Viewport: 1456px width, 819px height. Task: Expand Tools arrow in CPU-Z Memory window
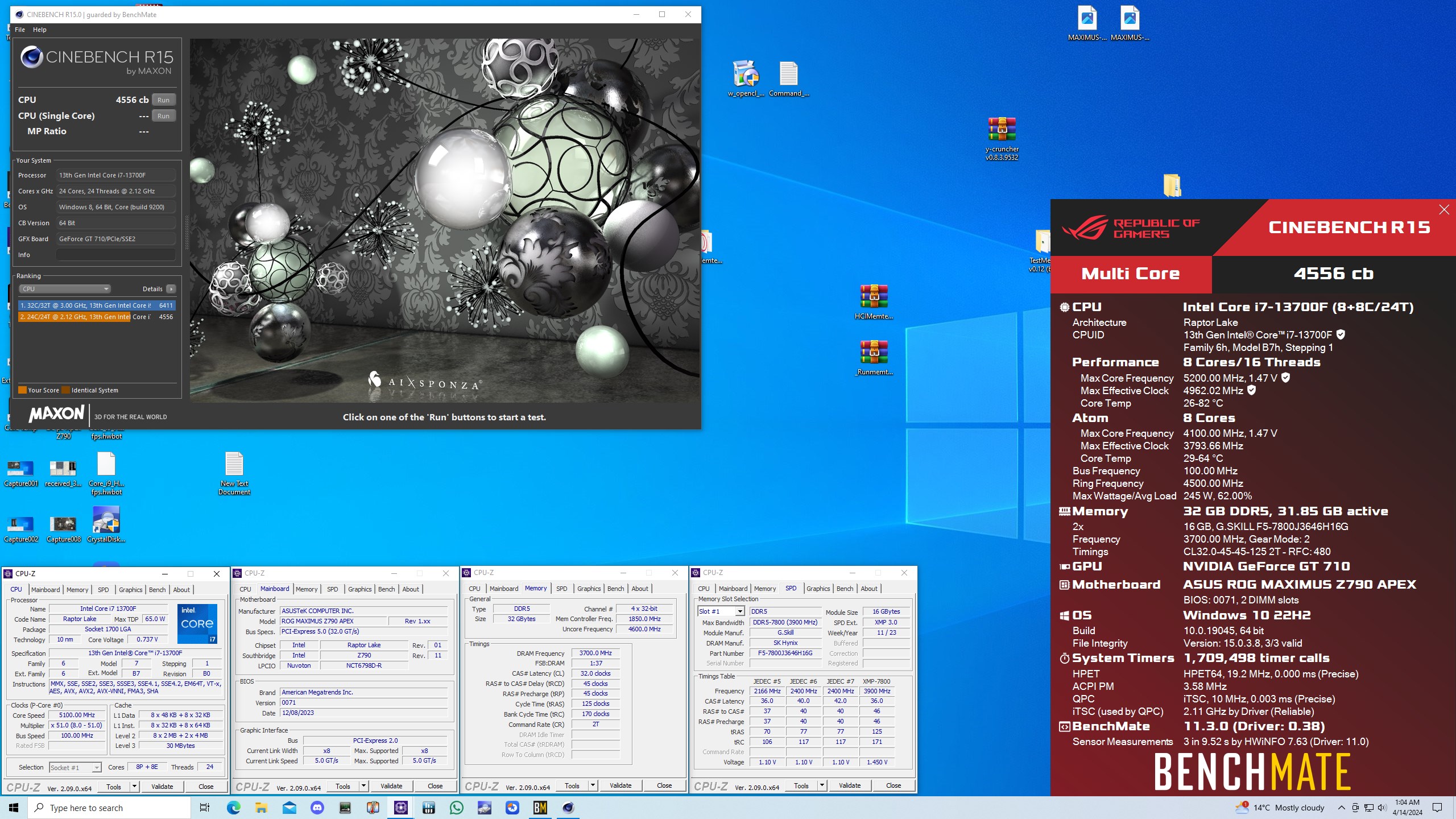(x=593, y=785)
